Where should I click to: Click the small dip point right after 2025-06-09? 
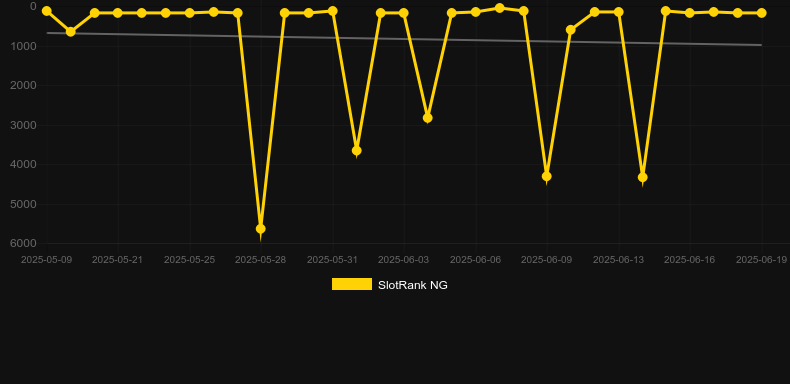point(570,30)
